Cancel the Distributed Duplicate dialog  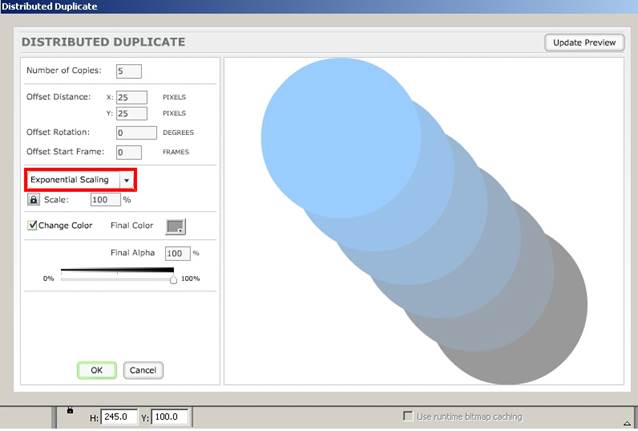point(143,370)
